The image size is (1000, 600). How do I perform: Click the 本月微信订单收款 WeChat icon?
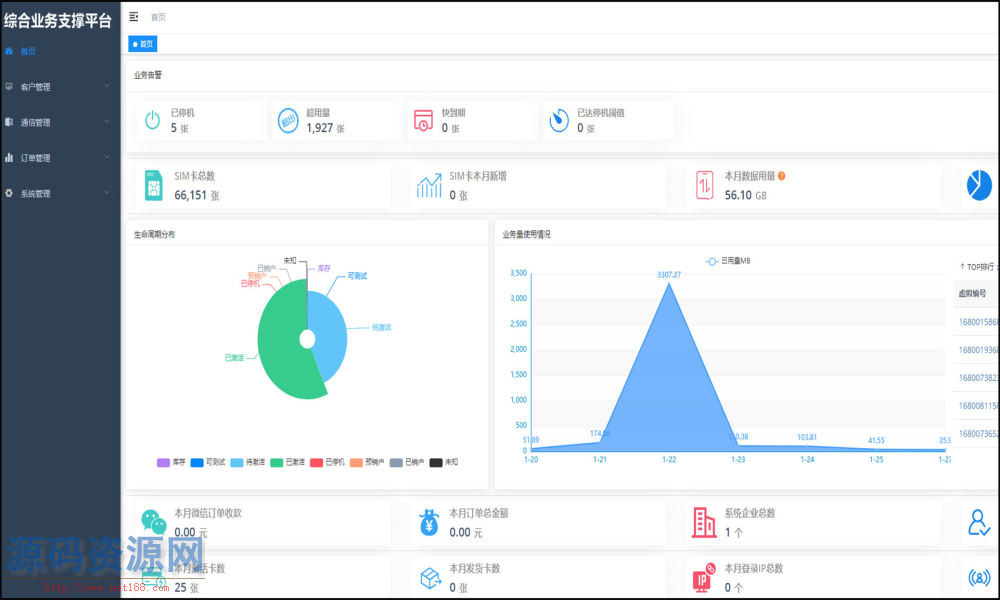pos(153,521)
